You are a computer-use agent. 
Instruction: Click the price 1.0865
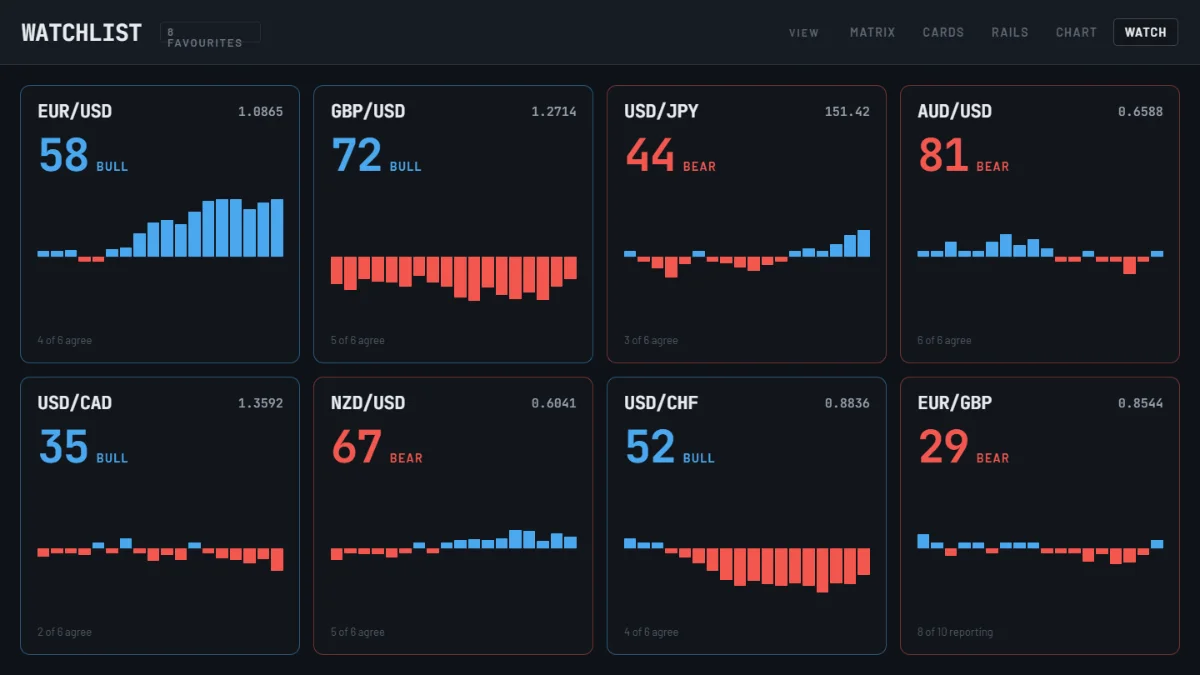260,112
